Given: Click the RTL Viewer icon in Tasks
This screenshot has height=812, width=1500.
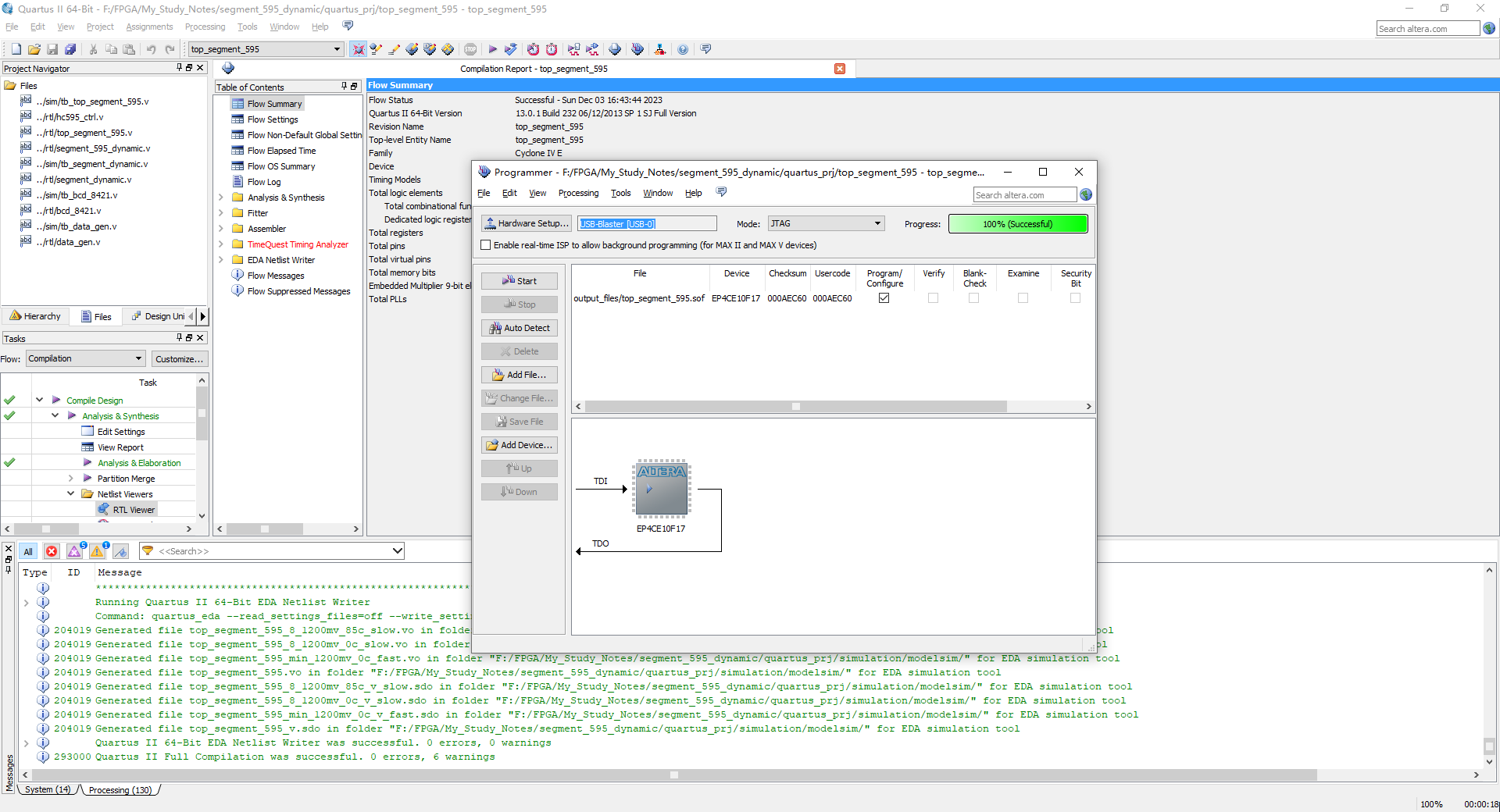Looking at the screenshot, I should pos(103,509).
